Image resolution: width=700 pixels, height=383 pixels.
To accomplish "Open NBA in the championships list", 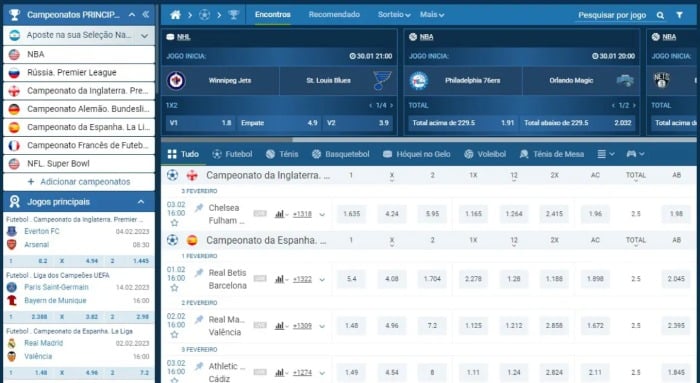I will click(x=79, y=54).
